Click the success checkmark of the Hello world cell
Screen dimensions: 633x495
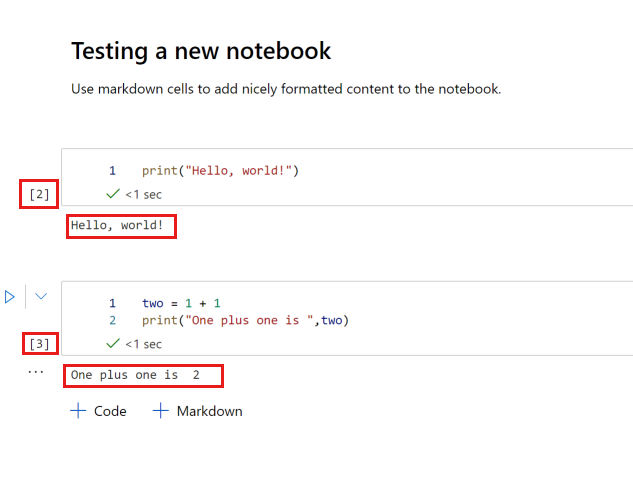tap(113, 194)
